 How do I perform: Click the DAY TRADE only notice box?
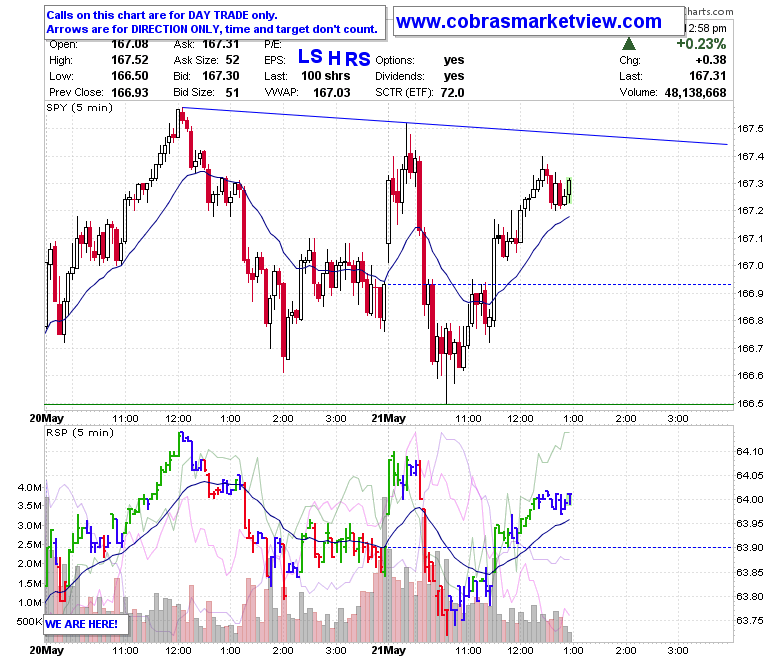[214, 22]
